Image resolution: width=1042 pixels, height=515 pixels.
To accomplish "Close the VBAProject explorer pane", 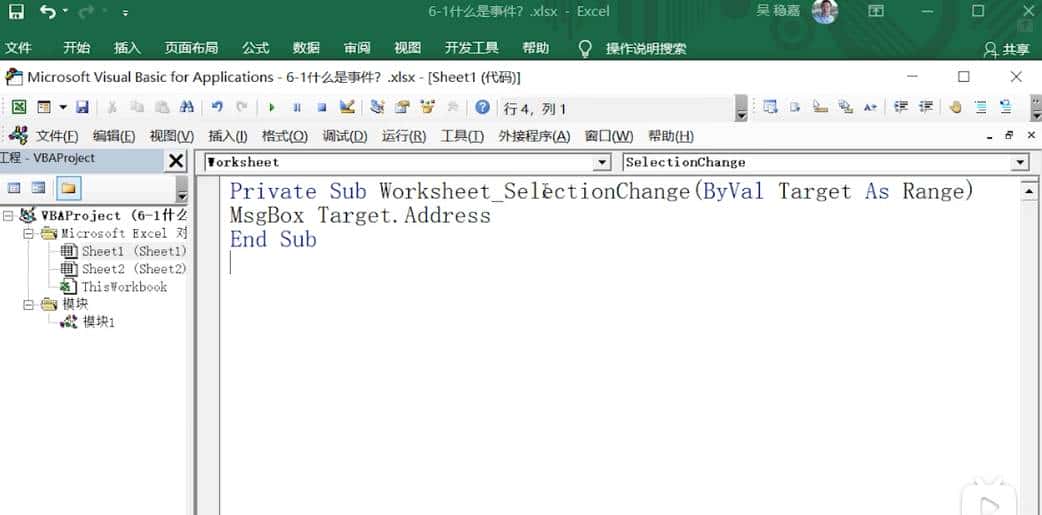I will tap(175, 161).
